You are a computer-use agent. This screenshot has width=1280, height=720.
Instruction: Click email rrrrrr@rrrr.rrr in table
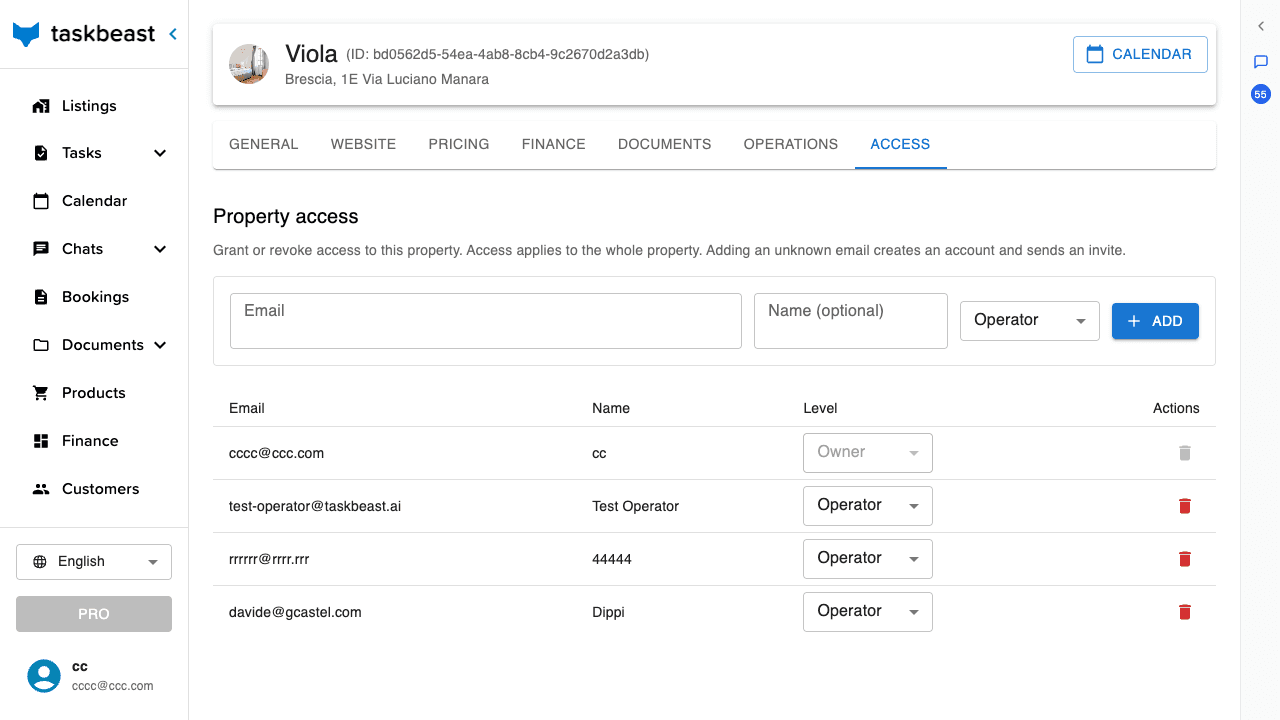point(269,559)
